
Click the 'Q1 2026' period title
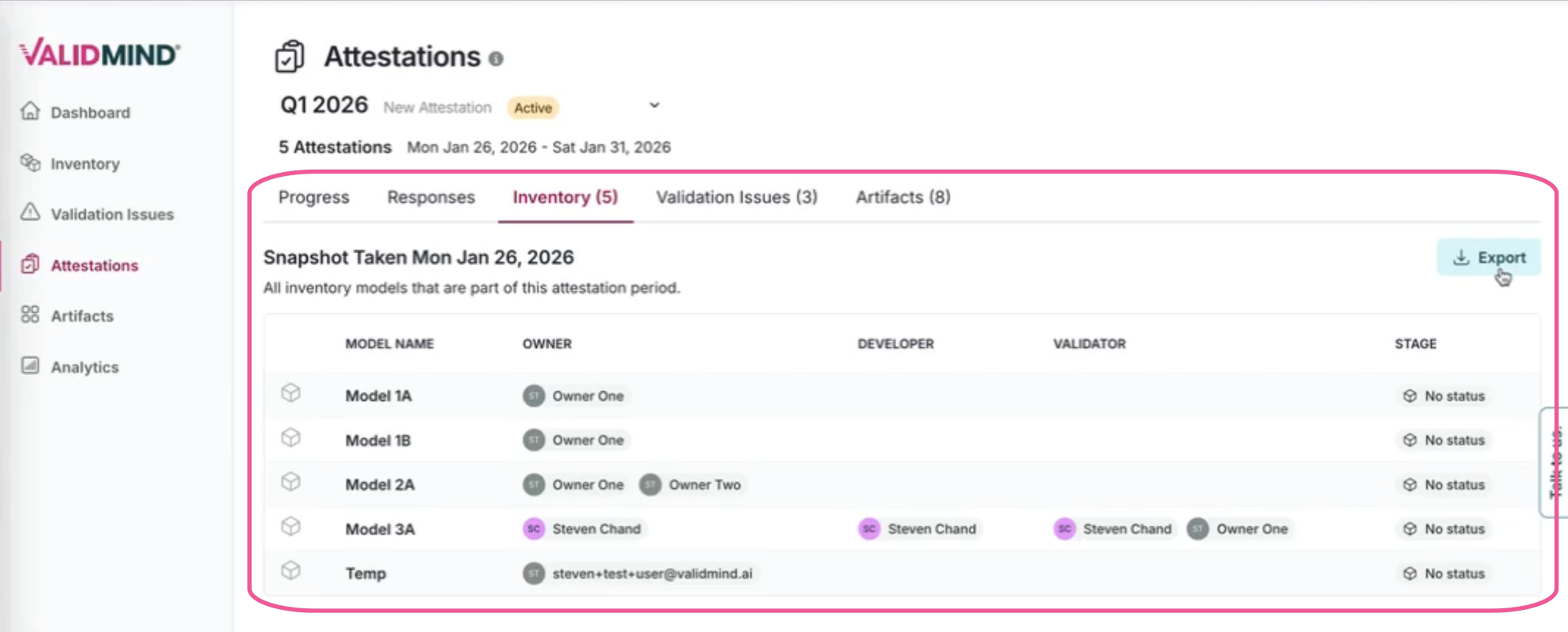324,105
